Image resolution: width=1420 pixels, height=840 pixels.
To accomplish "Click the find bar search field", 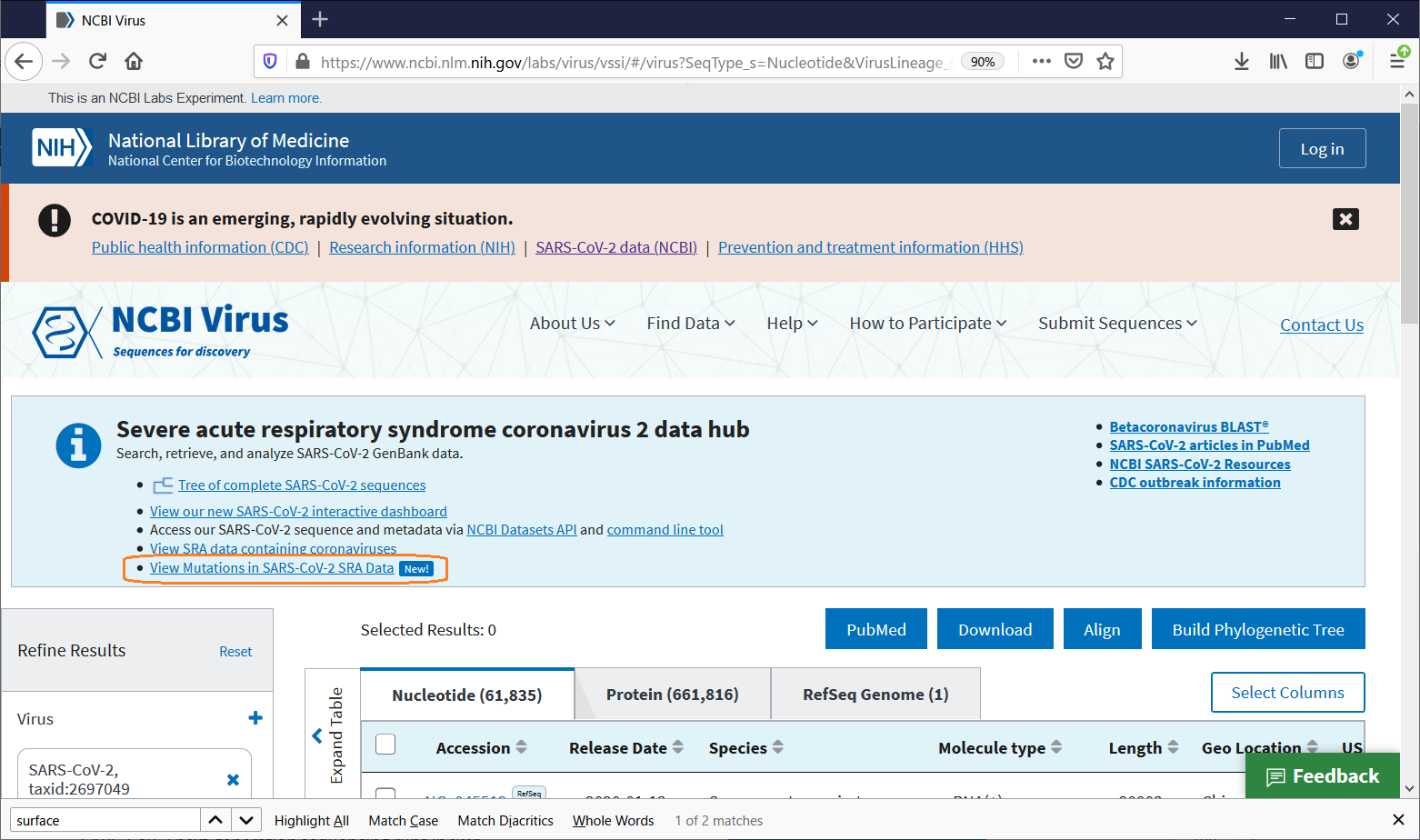I will pos(105,820).
